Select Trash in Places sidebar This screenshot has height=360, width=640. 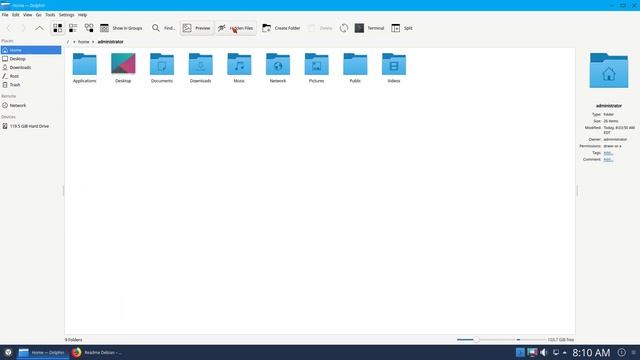(x=31, y=85)
